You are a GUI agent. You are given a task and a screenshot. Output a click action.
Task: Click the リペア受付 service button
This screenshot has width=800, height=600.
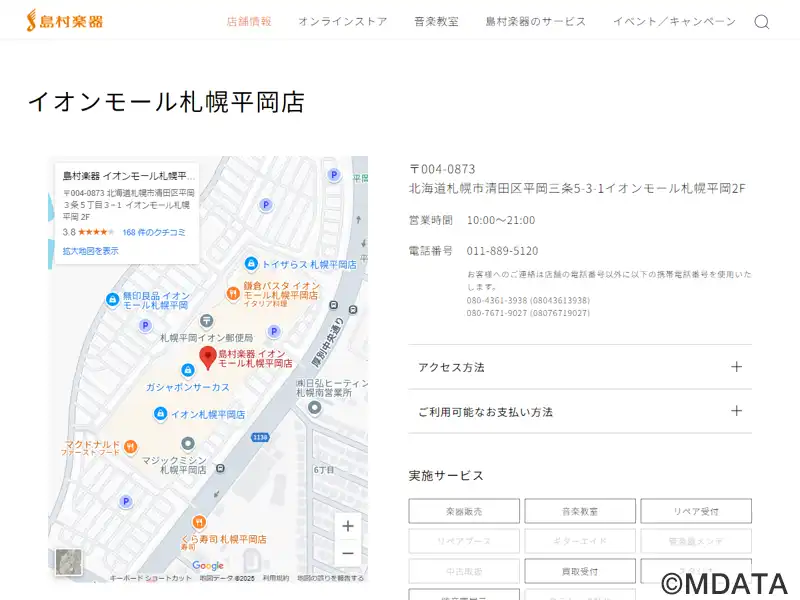(696, 511)
